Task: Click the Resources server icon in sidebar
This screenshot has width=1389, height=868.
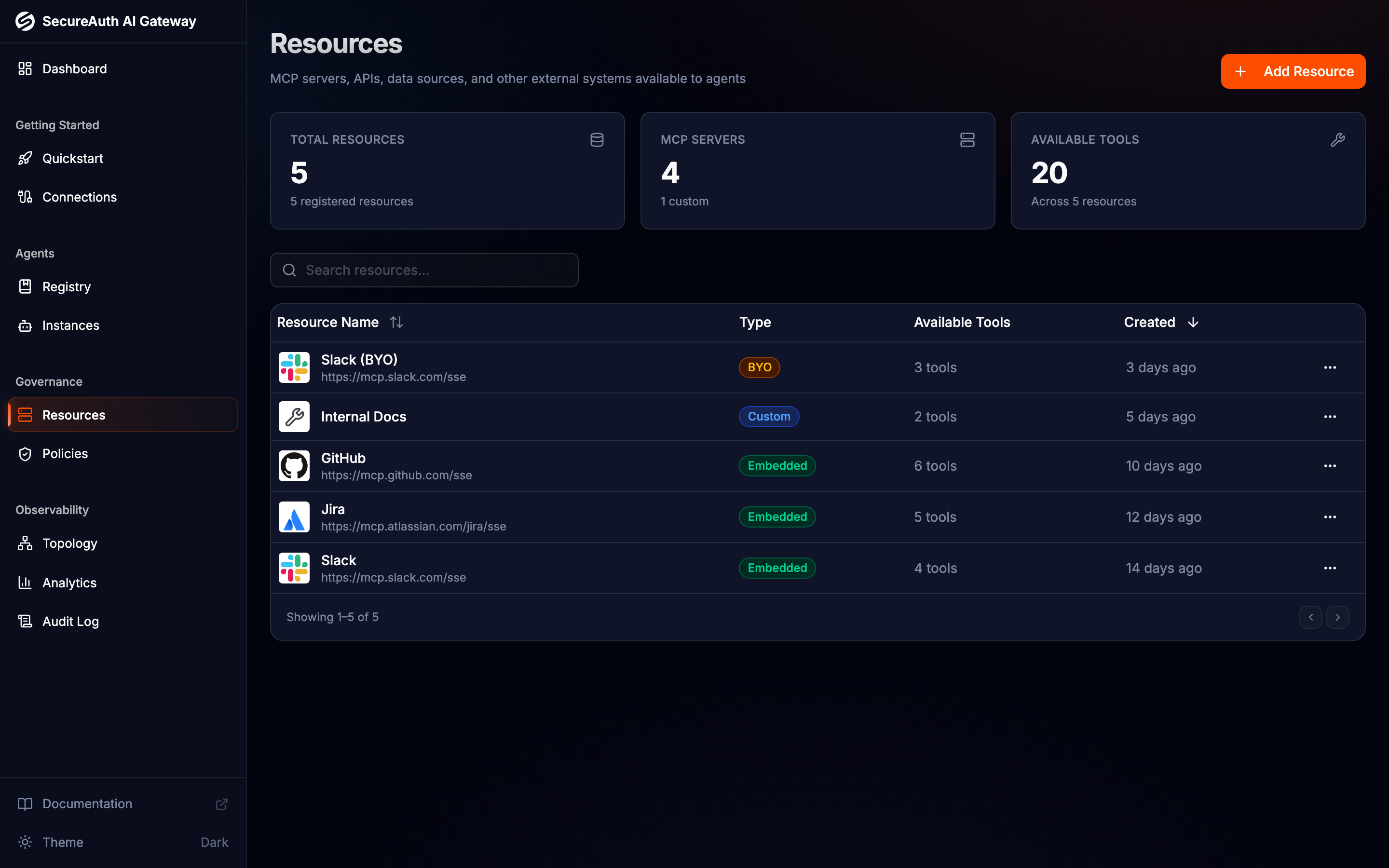Action: [25, 415]
